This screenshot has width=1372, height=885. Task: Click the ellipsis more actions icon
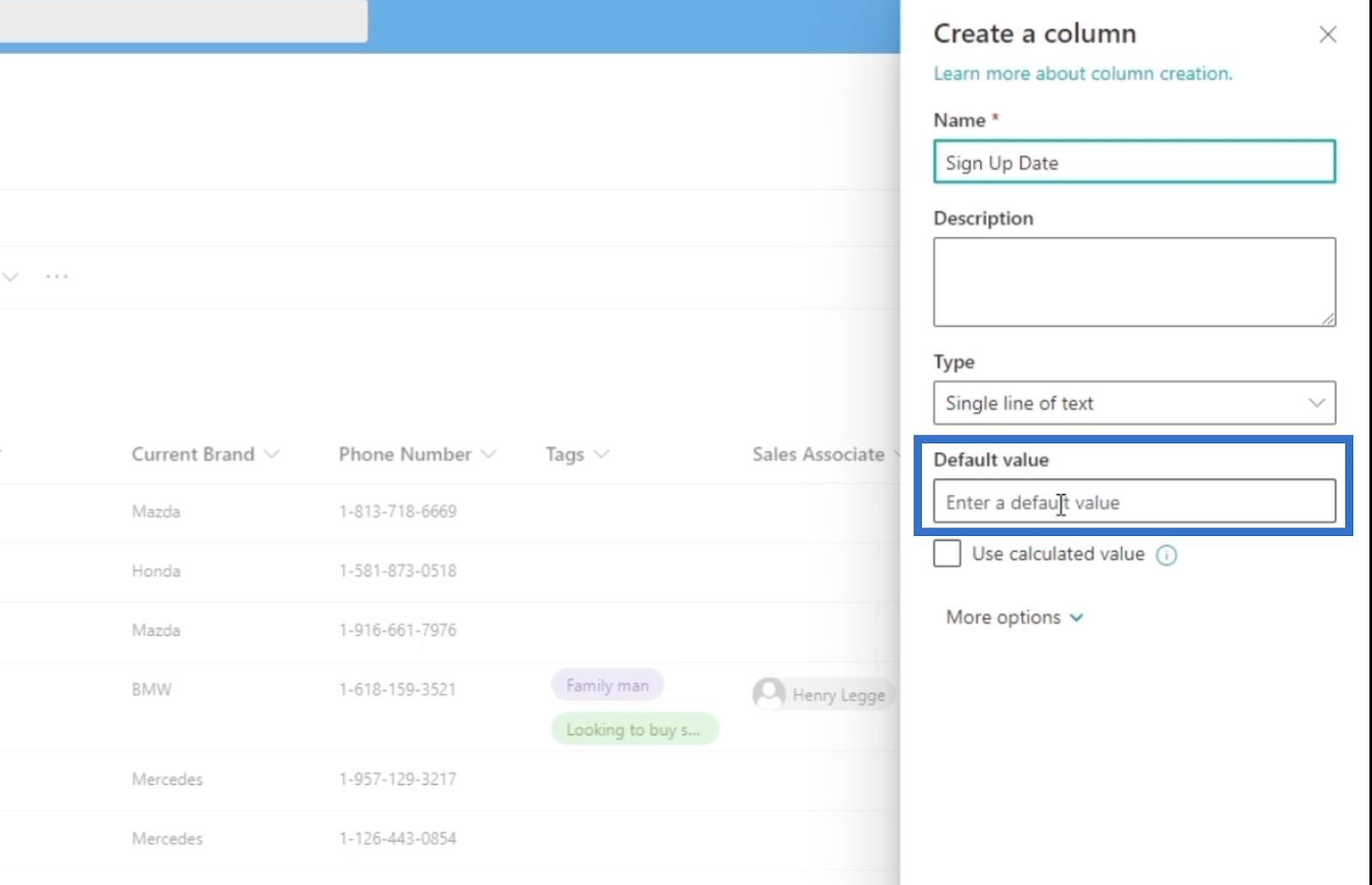click(57, 277)
